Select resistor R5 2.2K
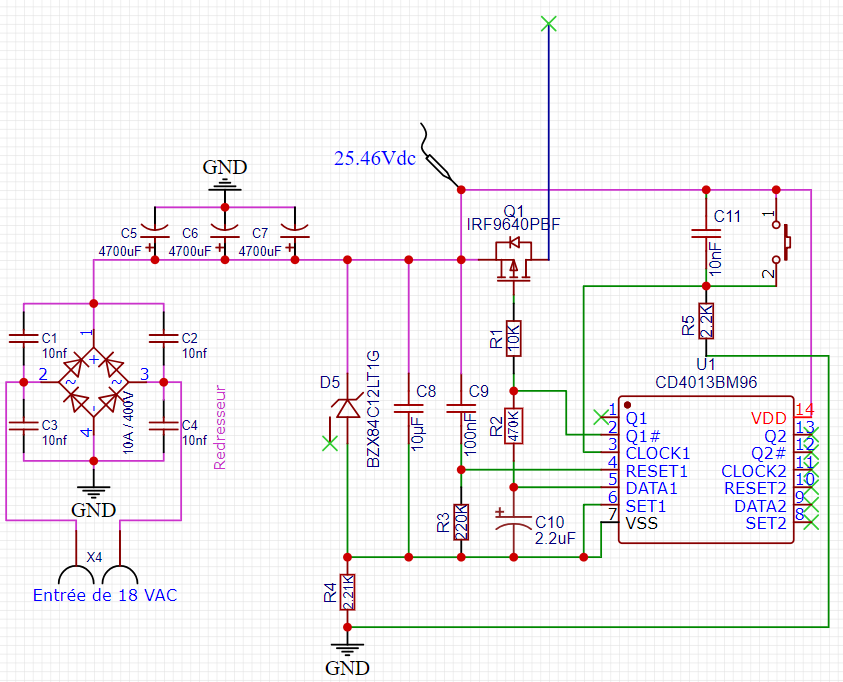843x682 pixels. [x=706, y=321]
